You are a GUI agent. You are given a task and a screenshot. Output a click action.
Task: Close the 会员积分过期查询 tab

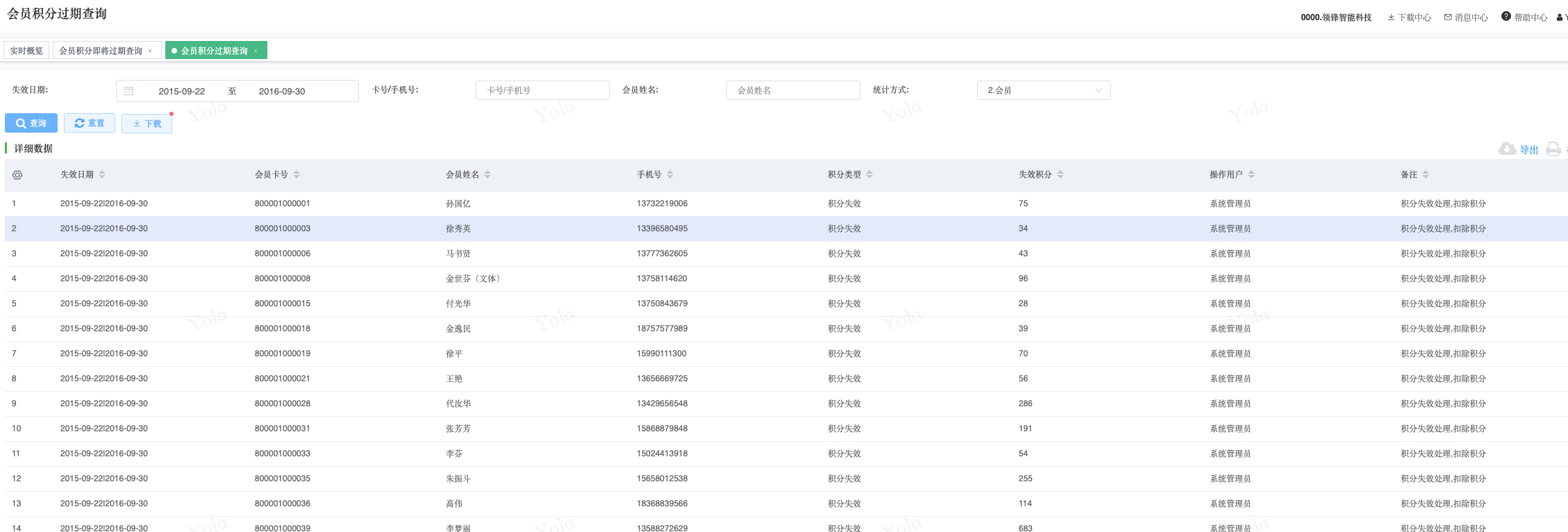256,51
